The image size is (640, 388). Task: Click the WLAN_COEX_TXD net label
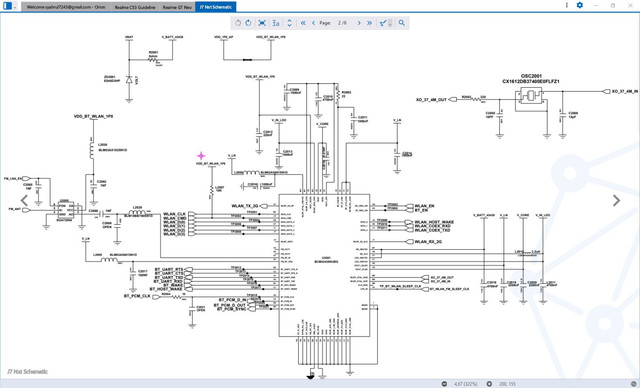click(x=432, y=230)
